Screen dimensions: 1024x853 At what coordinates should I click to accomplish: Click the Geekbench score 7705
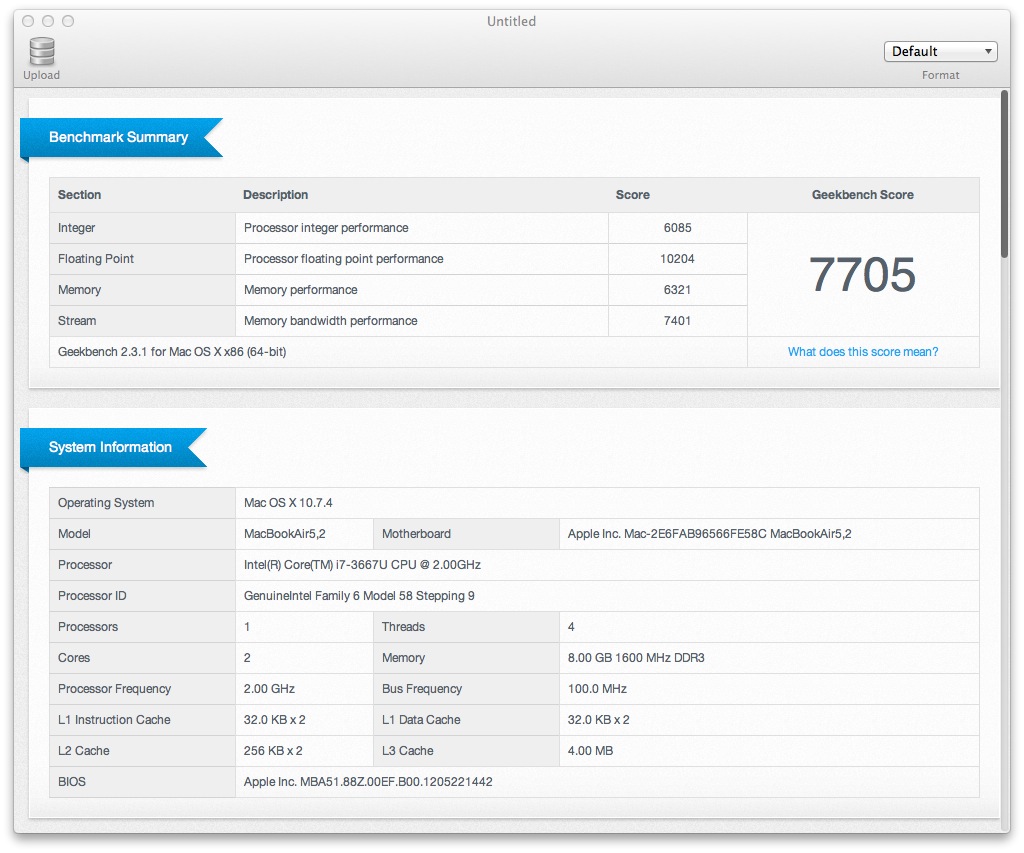862,274
